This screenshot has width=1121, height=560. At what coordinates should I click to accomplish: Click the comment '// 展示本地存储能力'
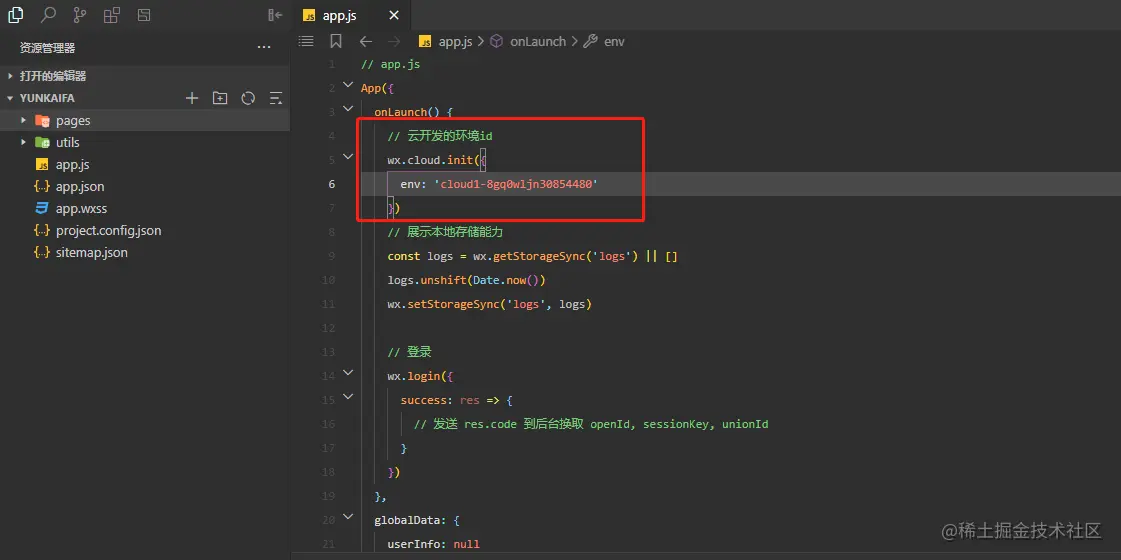(447, 232)
